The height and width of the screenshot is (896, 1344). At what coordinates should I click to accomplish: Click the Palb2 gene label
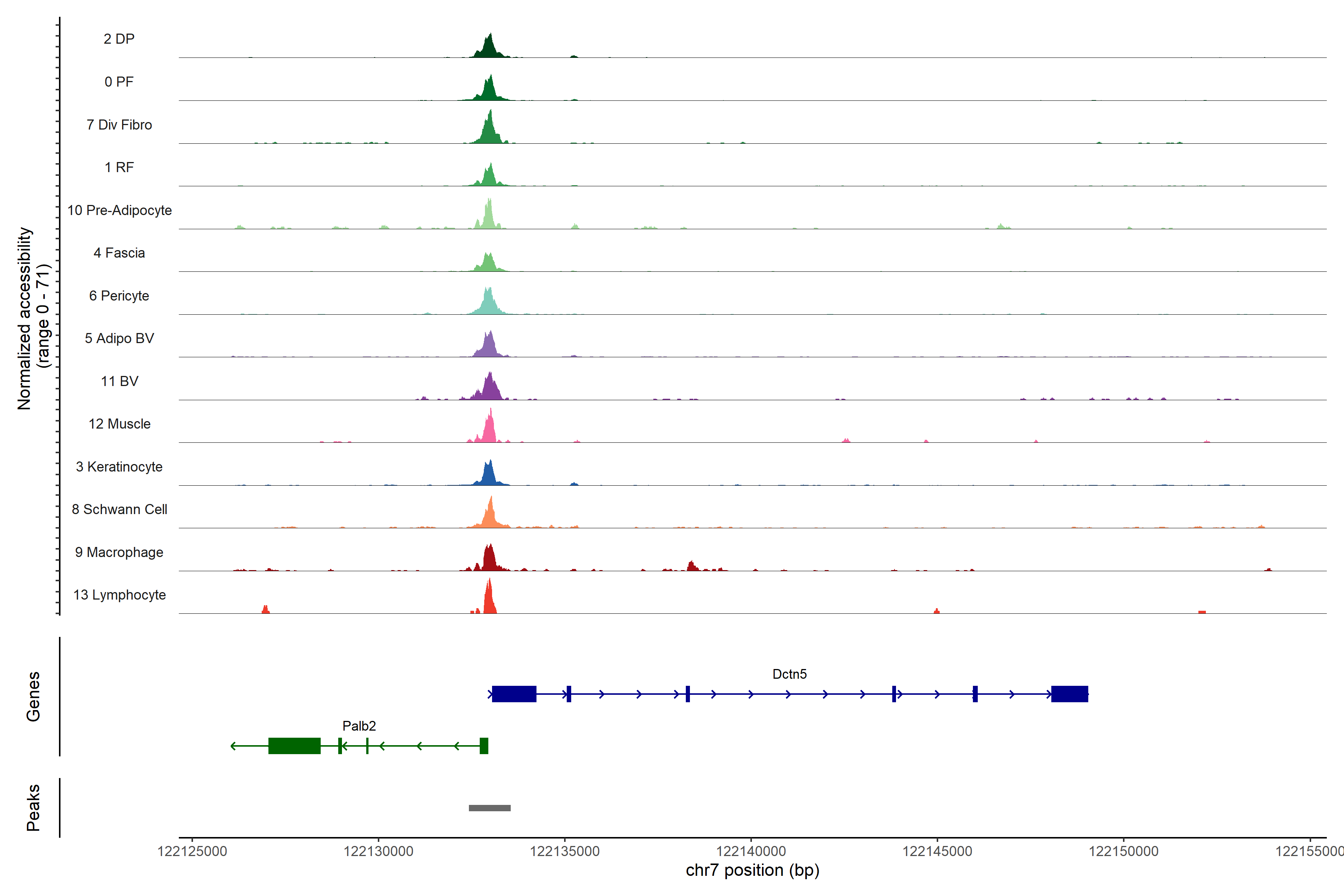click(359, 726)
